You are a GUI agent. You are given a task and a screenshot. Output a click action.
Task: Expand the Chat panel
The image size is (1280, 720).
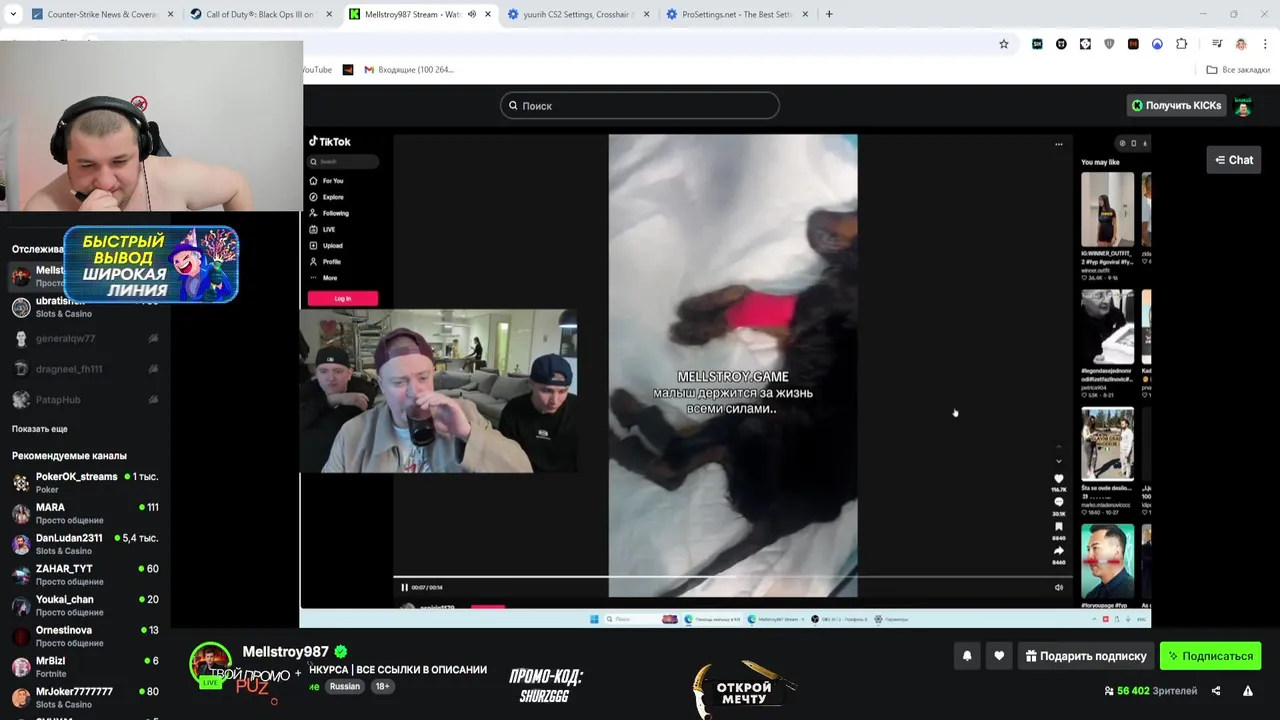[1234, 160]
